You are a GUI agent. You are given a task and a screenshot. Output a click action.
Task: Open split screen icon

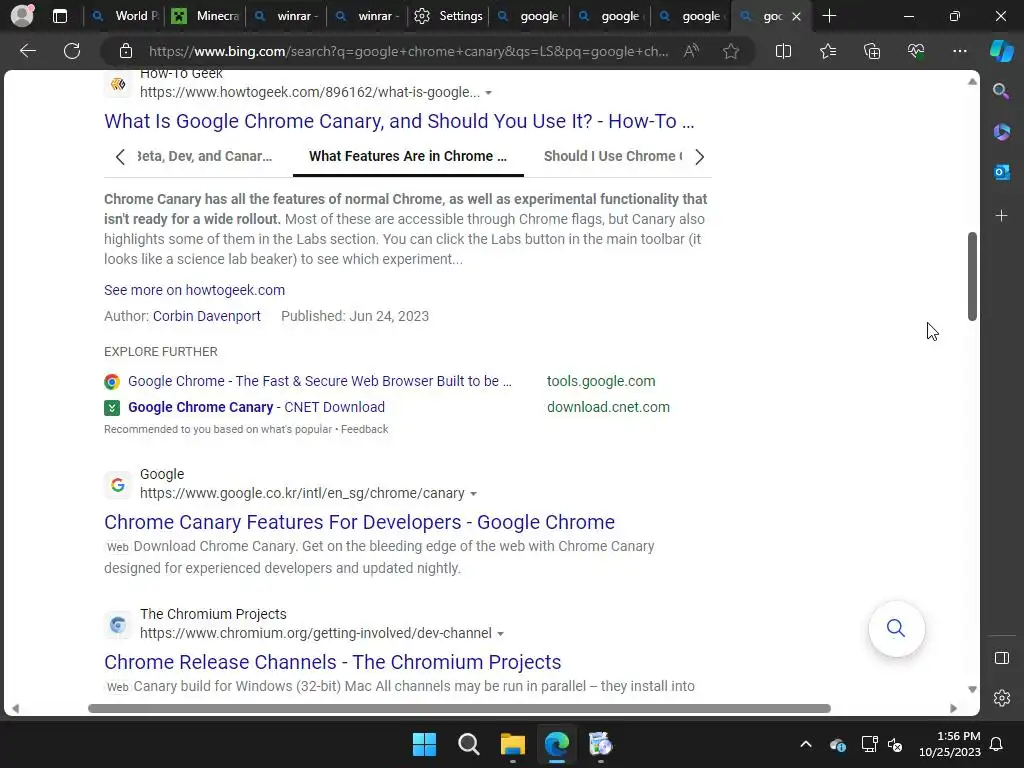(x=783, y=51)
